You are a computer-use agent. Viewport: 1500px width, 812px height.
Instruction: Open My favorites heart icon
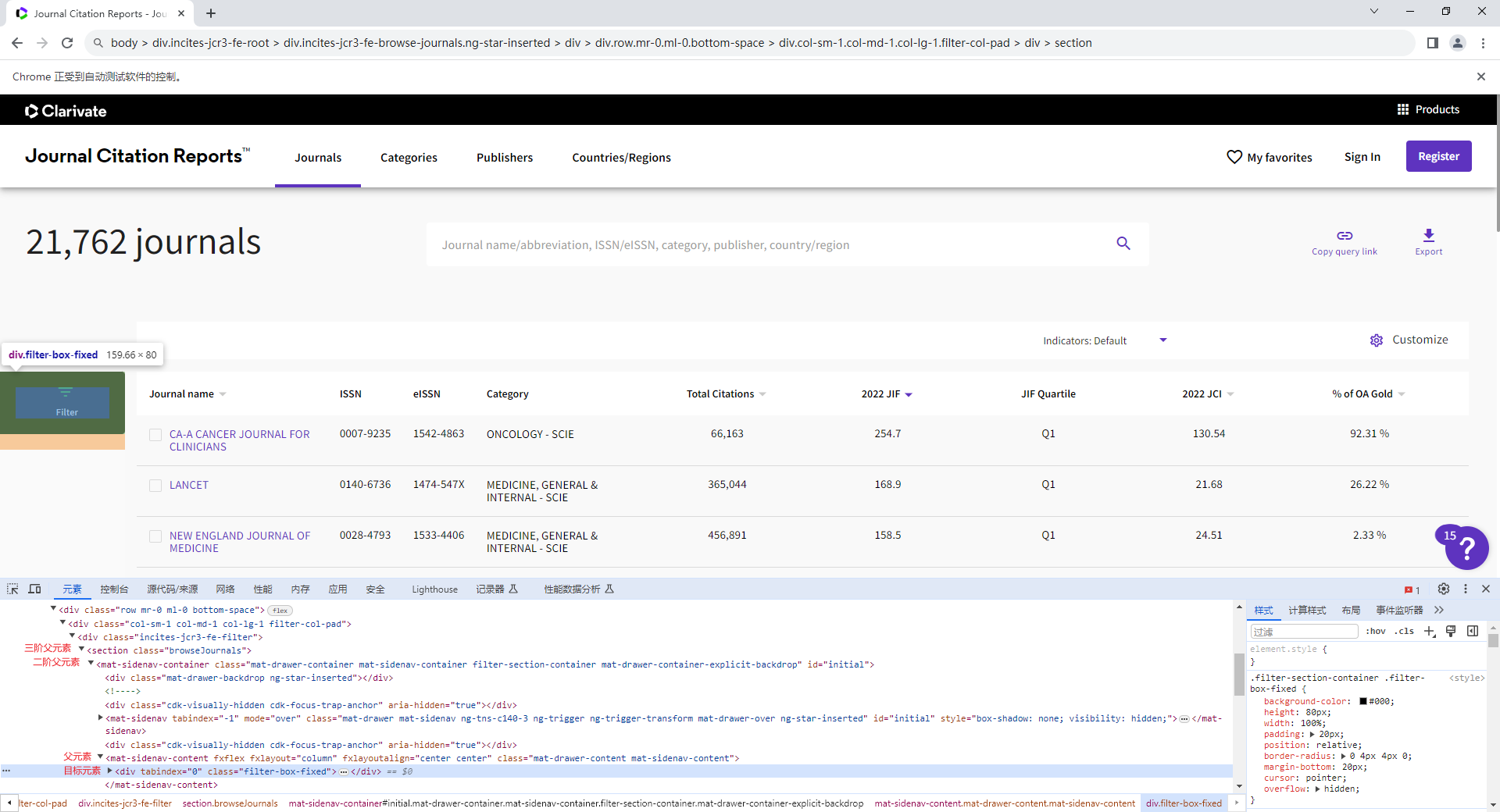pyautogui.click(x=1234, y=157)
